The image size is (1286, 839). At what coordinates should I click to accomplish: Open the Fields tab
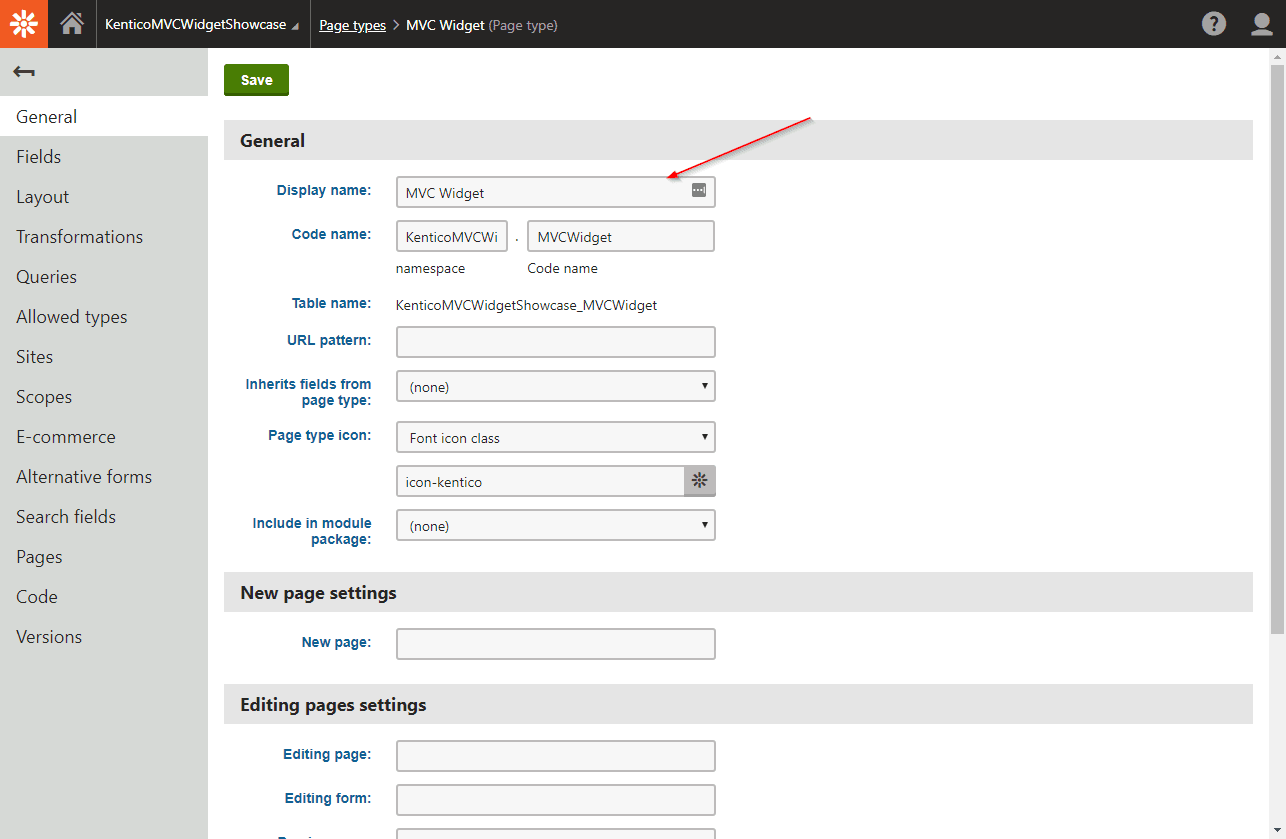[x=104, y=156]
